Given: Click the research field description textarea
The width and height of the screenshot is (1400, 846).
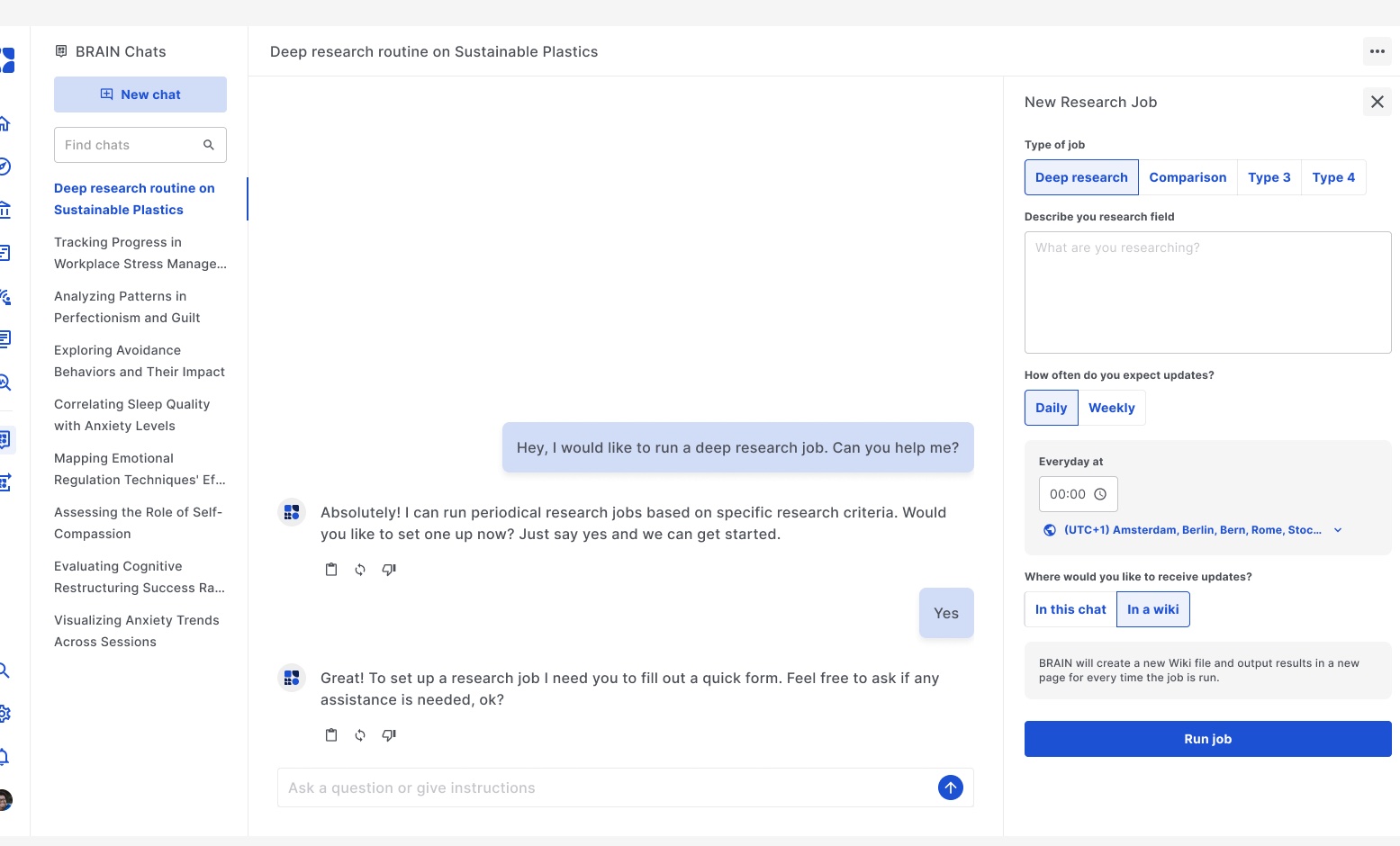Looking at the screenshot, I should pos(1208,292).
